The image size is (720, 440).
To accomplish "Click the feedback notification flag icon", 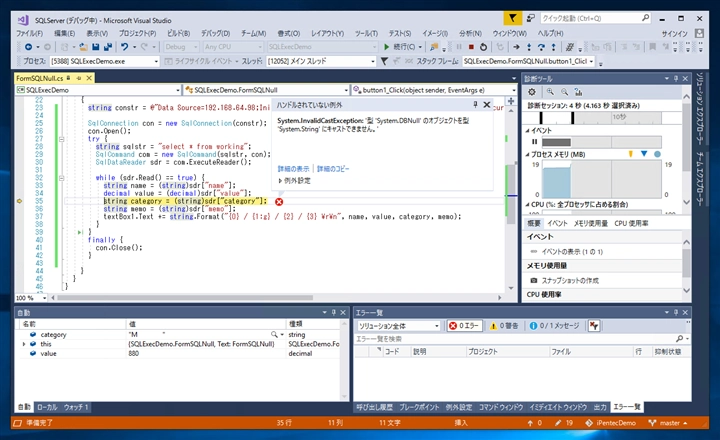I will (x=512, y=18).
